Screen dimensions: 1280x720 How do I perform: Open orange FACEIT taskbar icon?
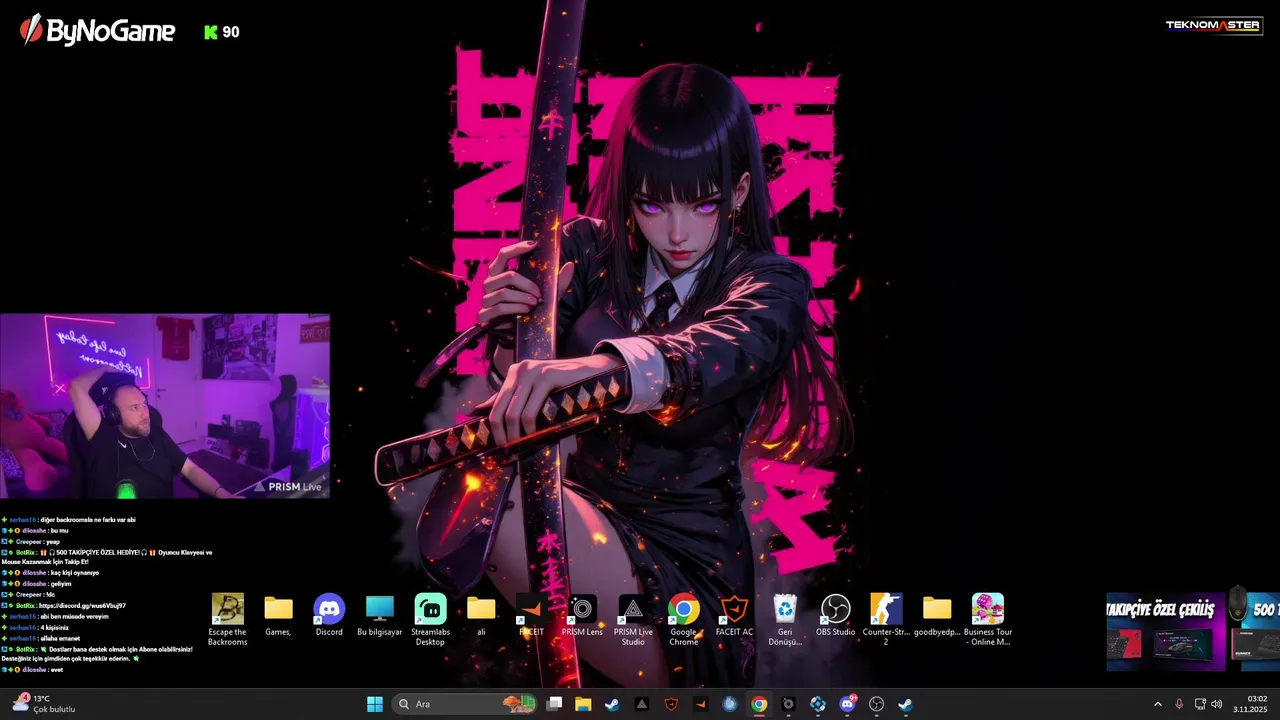click(x=700, y=704)
